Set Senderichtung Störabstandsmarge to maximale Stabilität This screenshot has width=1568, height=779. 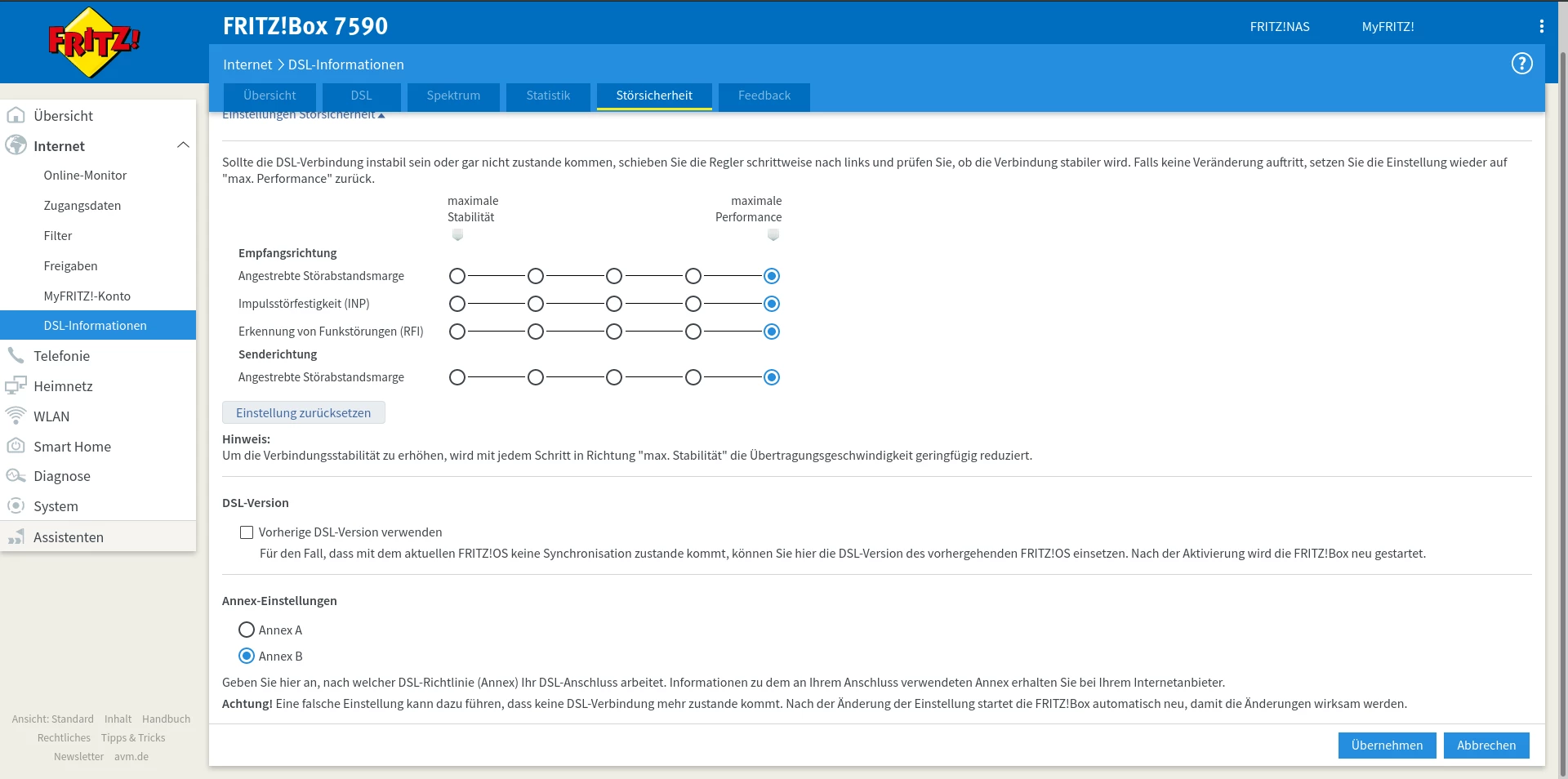click(x=457, y=377)
